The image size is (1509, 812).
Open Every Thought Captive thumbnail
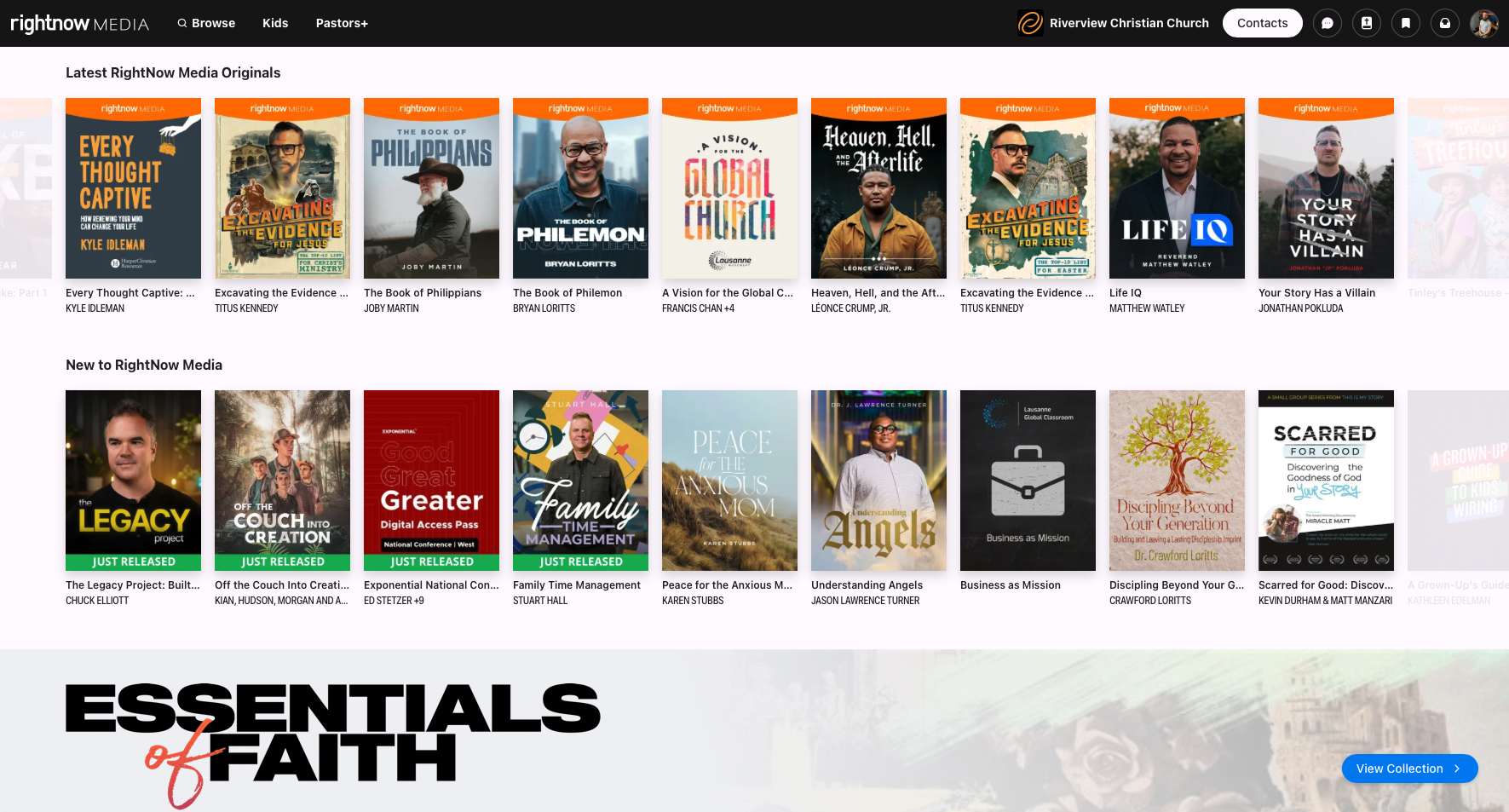click(133, 188)
